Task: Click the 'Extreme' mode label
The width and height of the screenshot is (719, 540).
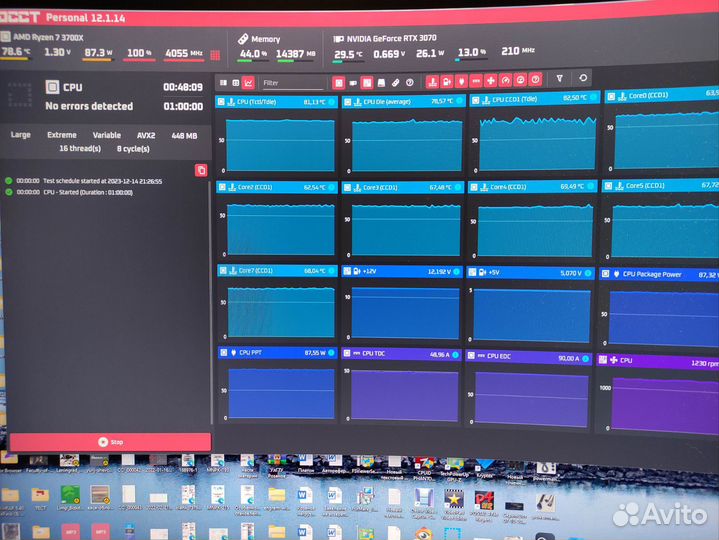Action: coord(62,135)
